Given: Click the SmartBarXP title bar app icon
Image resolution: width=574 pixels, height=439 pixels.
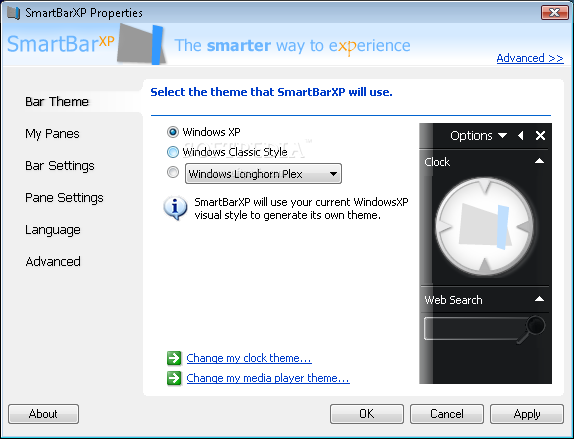Looking at the screenshot, I should [14, 13].
